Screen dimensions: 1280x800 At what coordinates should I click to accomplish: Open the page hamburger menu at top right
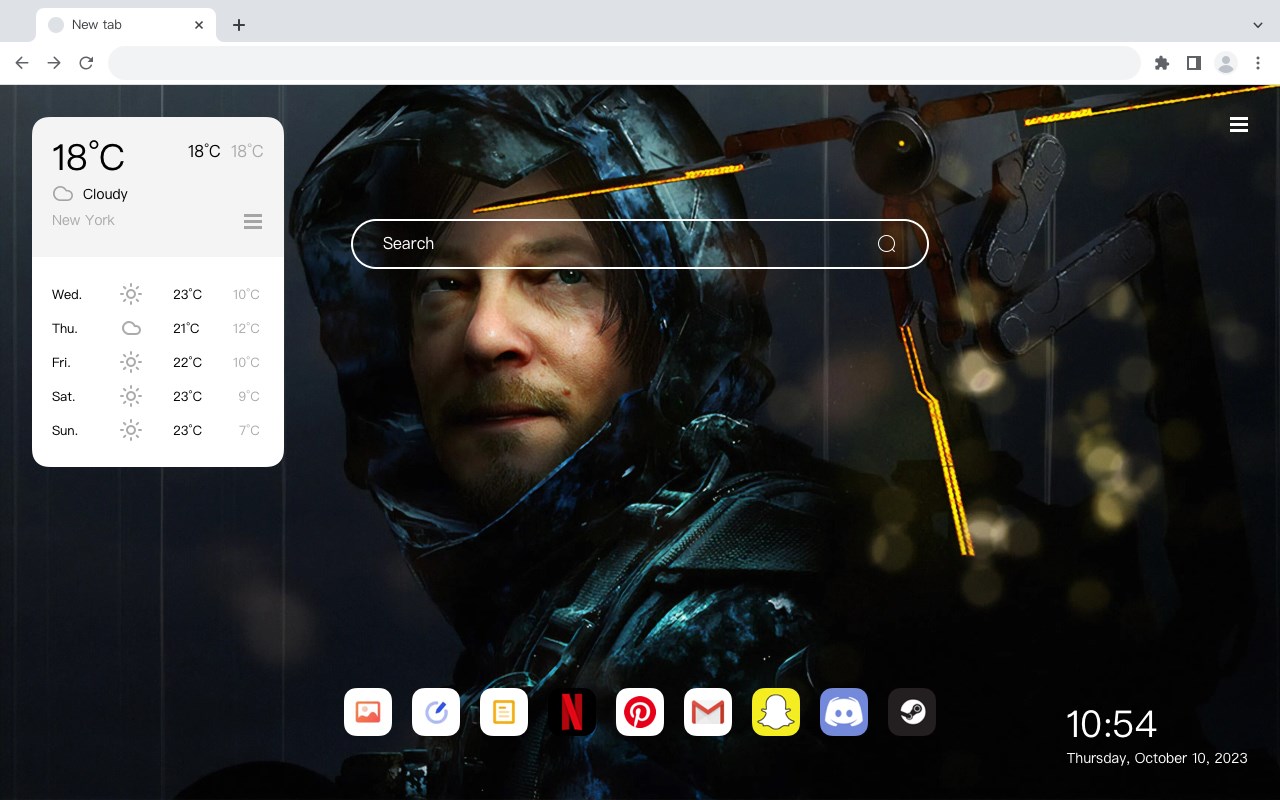[1239, 125]
